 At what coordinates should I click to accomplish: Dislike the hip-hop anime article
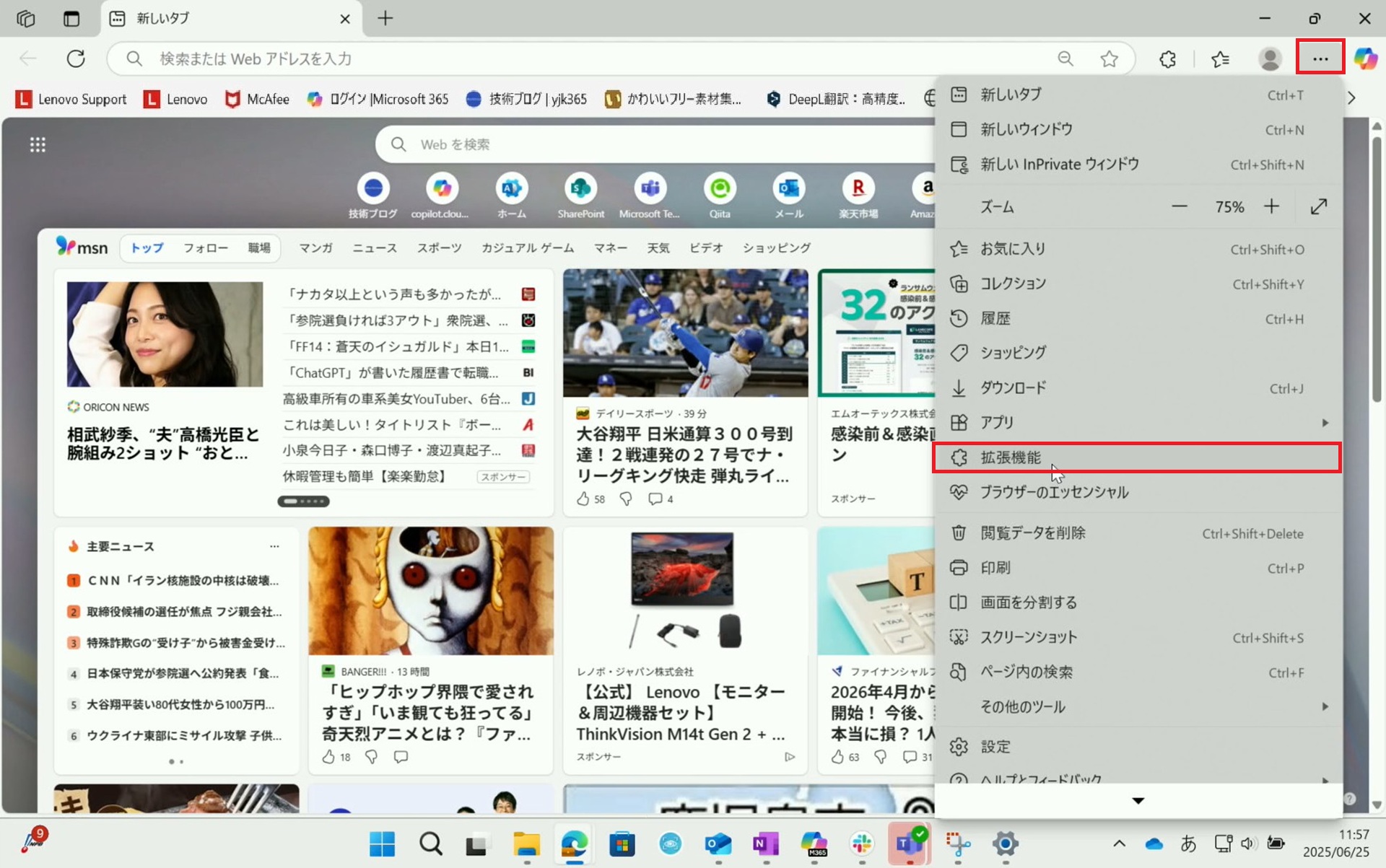pos(371,756)
